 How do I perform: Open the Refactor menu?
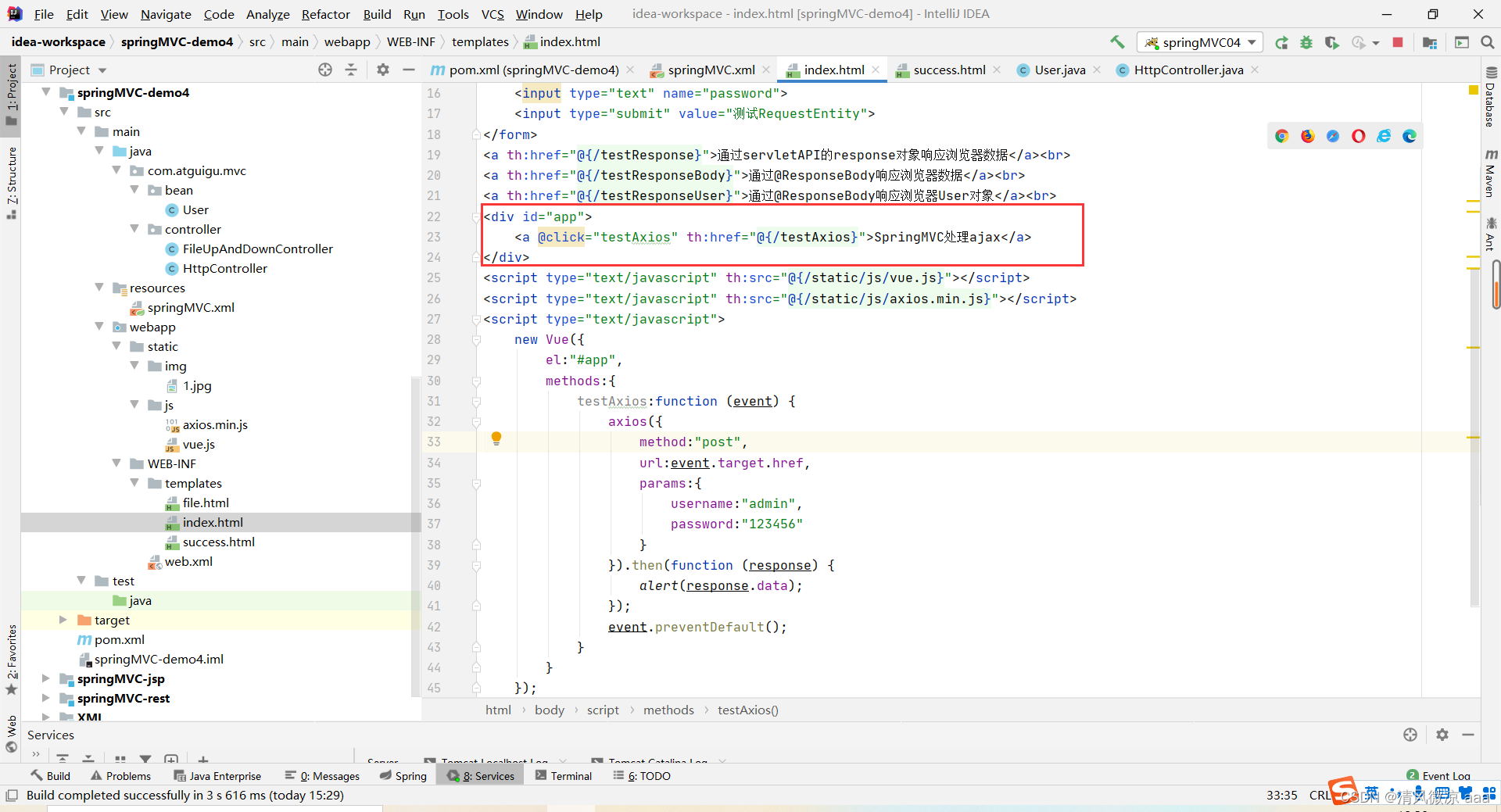[x=325, y=14]
